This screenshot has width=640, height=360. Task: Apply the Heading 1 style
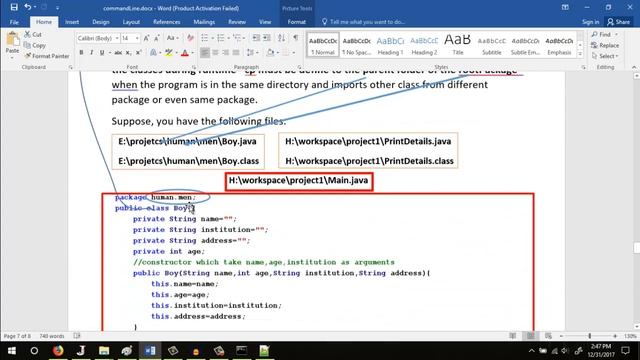point(390,45)
